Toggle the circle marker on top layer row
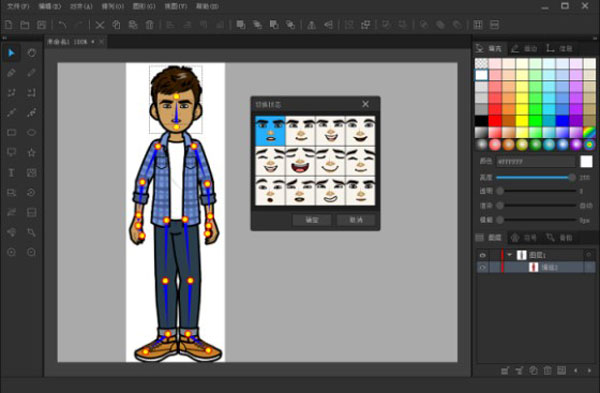 [x=589, y=255]
